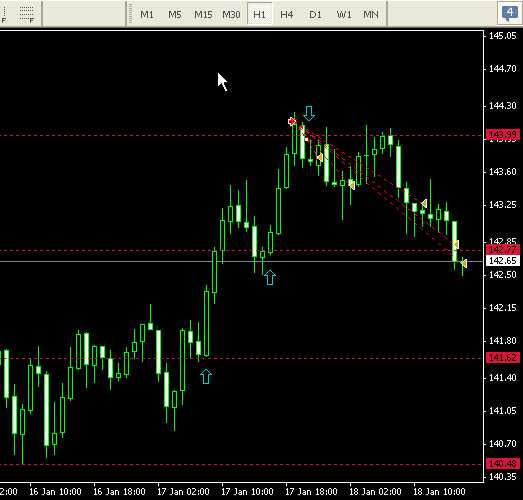Click the 141.40 price scale value
The image size is (523, 500).
click(x=503, y=378)
